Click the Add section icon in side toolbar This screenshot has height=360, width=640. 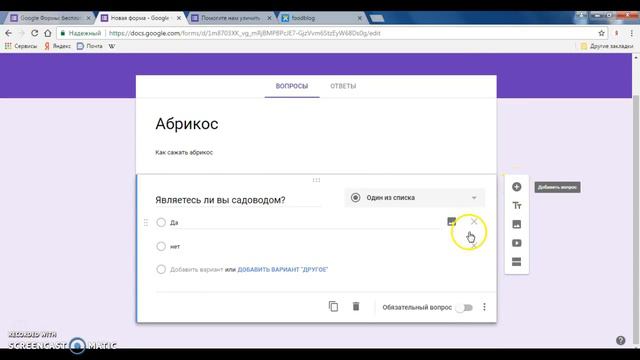coord(516,262)
